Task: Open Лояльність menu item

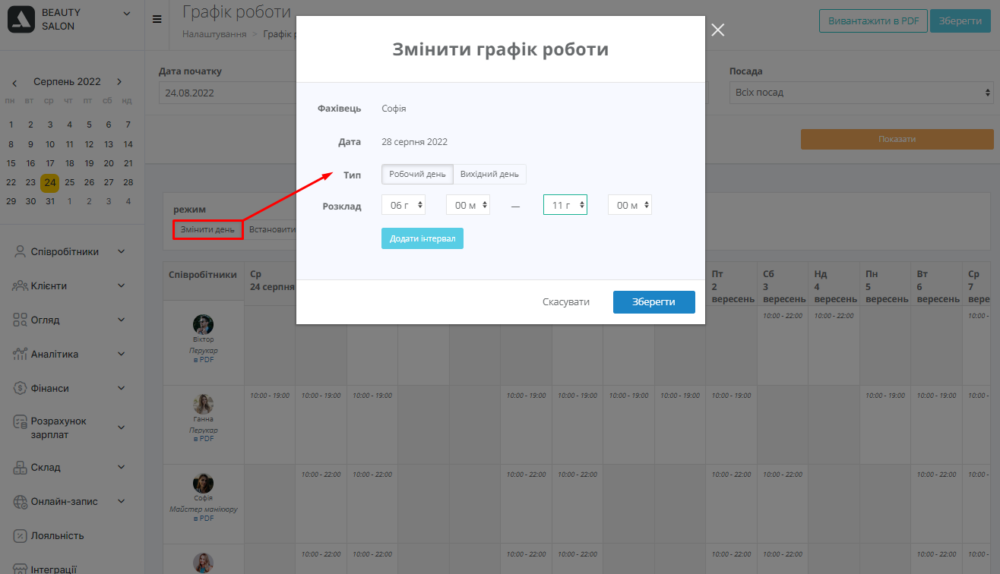Action: [x=57, y=536]
